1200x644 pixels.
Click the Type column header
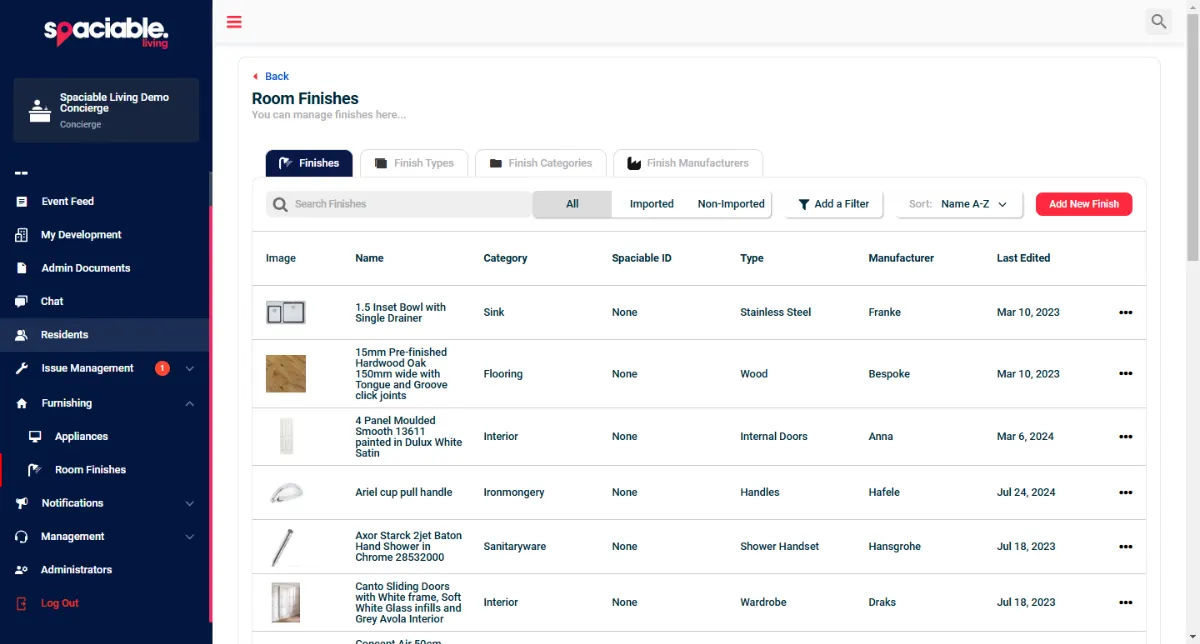pyautogui.click(x=752, y=258)
